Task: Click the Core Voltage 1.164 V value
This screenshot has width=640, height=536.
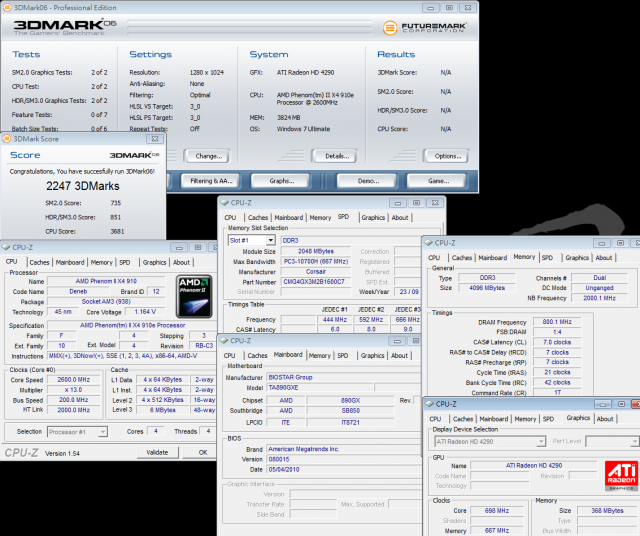Action: [145, 311]
